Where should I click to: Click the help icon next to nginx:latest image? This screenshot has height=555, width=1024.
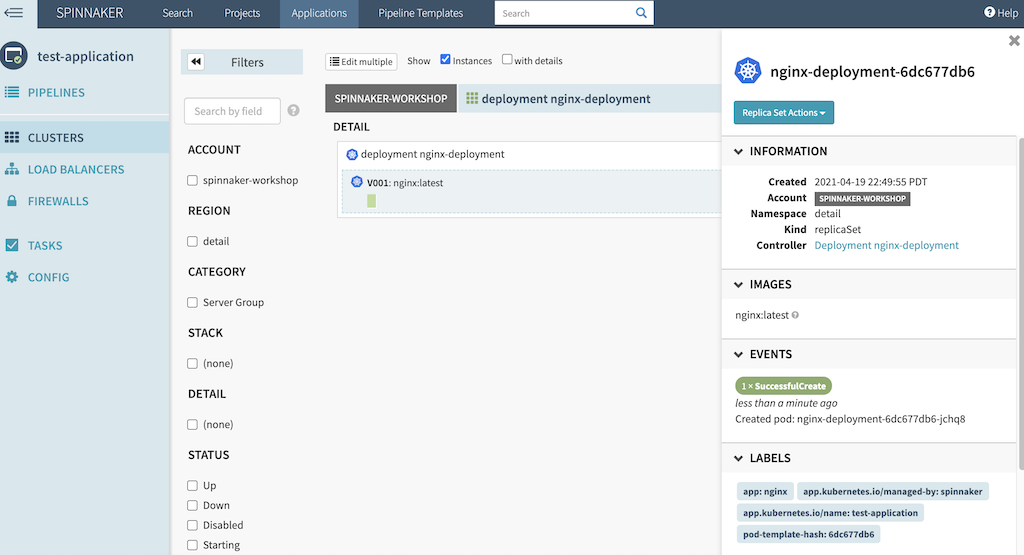[795, 315]
